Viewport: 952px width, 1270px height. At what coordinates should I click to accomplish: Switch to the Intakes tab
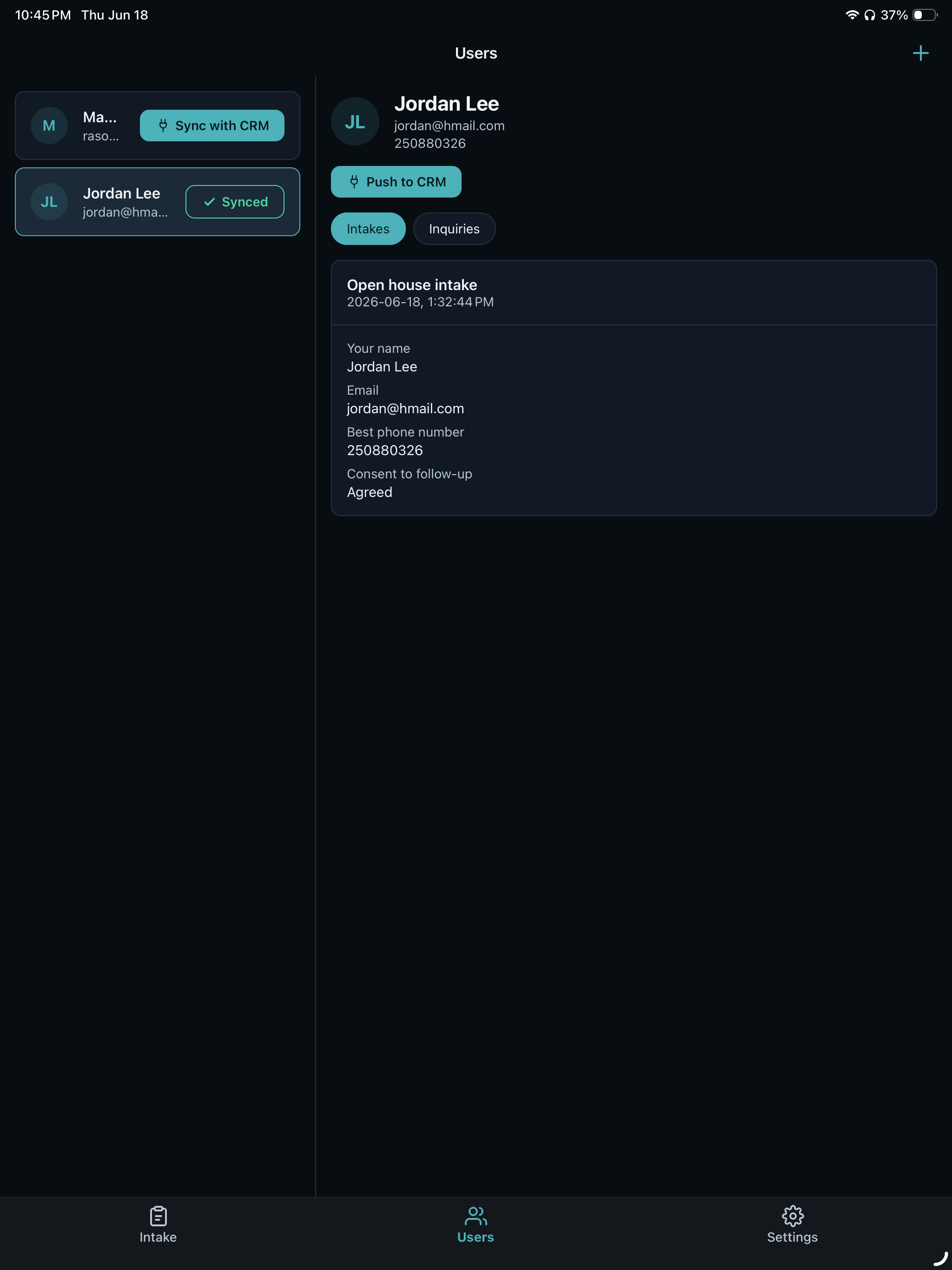tap(368, 229)
